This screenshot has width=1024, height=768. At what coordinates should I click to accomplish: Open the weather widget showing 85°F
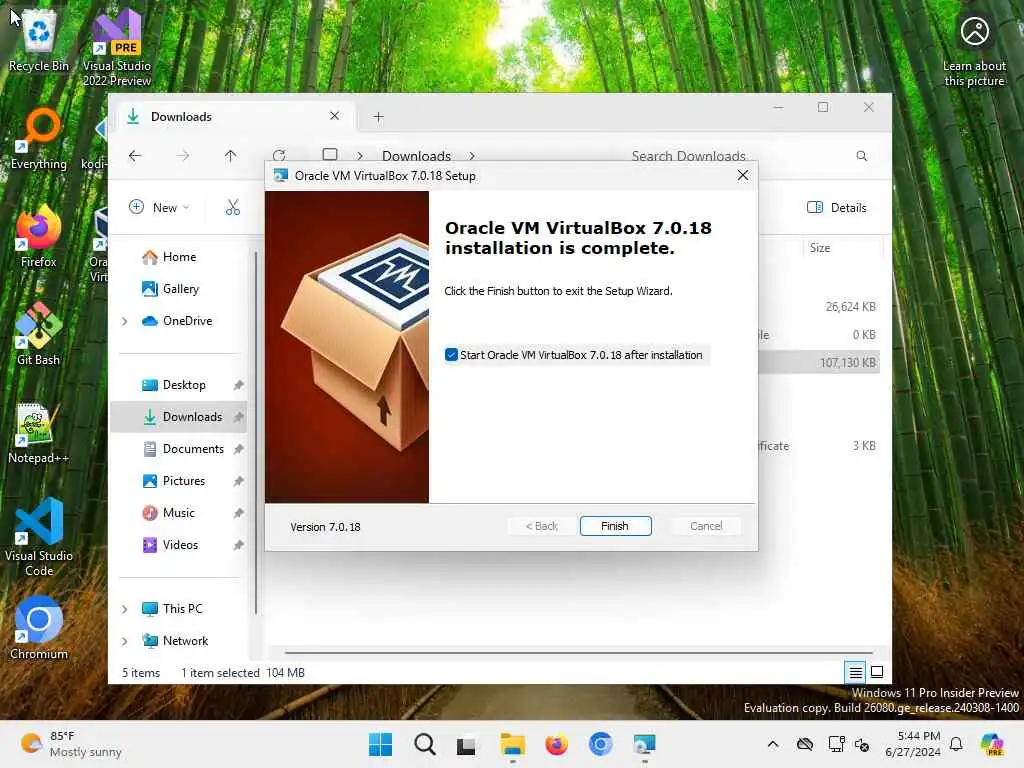coord(71,744)
